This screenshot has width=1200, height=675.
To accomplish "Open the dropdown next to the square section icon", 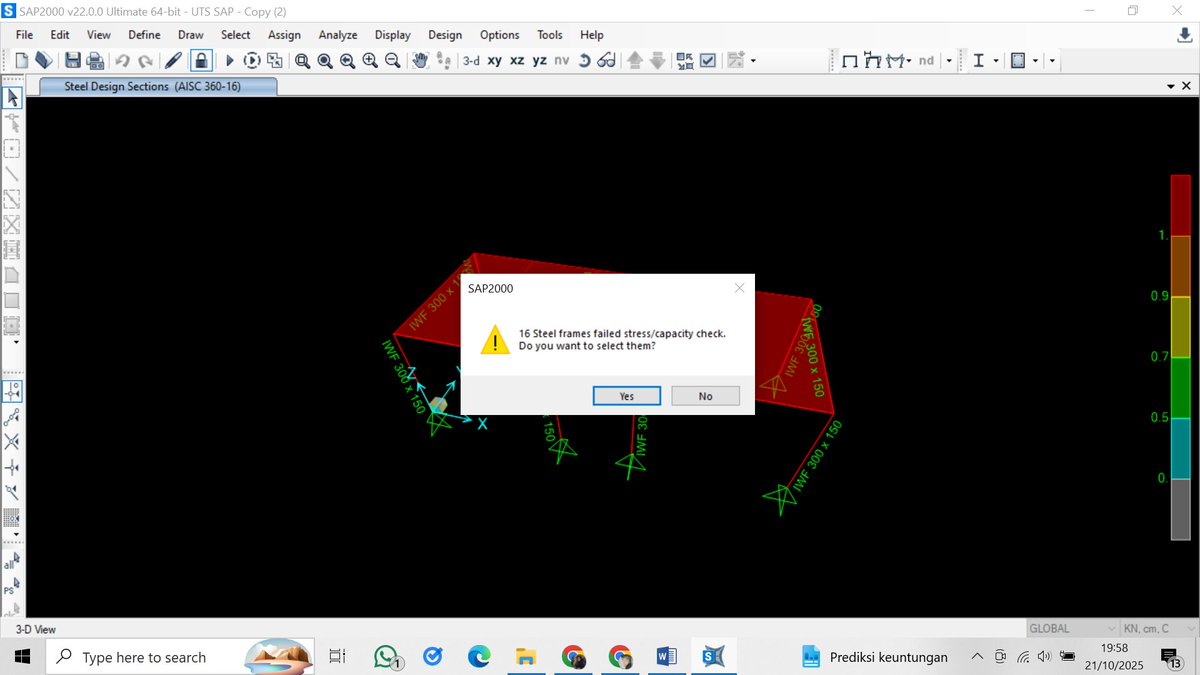I will click(1035, 61).
